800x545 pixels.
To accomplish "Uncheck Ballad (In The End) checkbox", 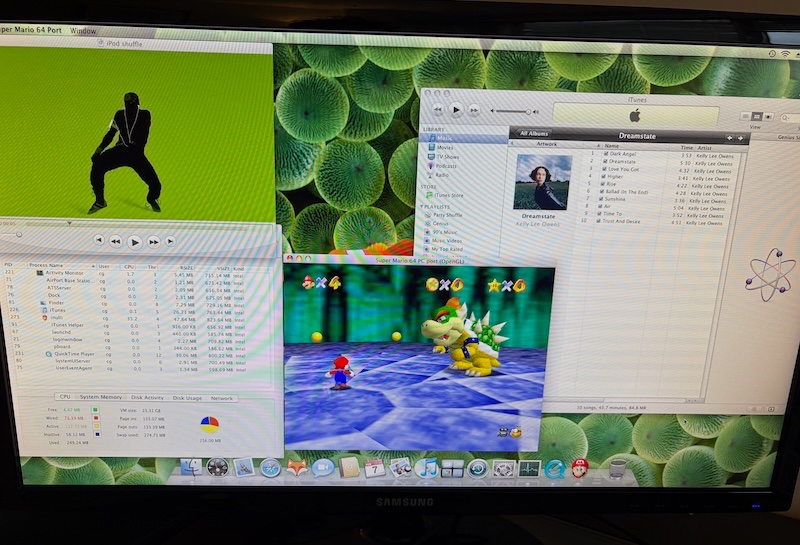I will 602,191.
